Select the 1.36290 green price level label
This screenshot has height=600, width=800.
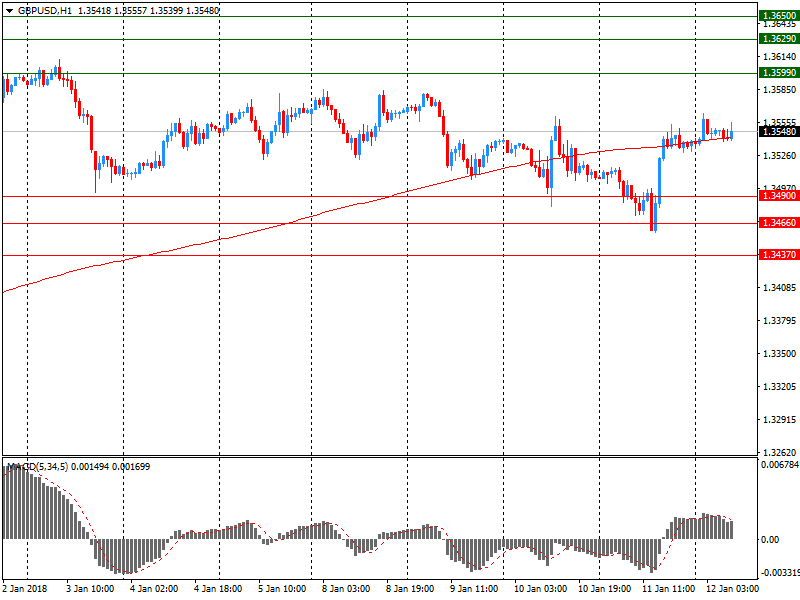(x=779, y=39)
